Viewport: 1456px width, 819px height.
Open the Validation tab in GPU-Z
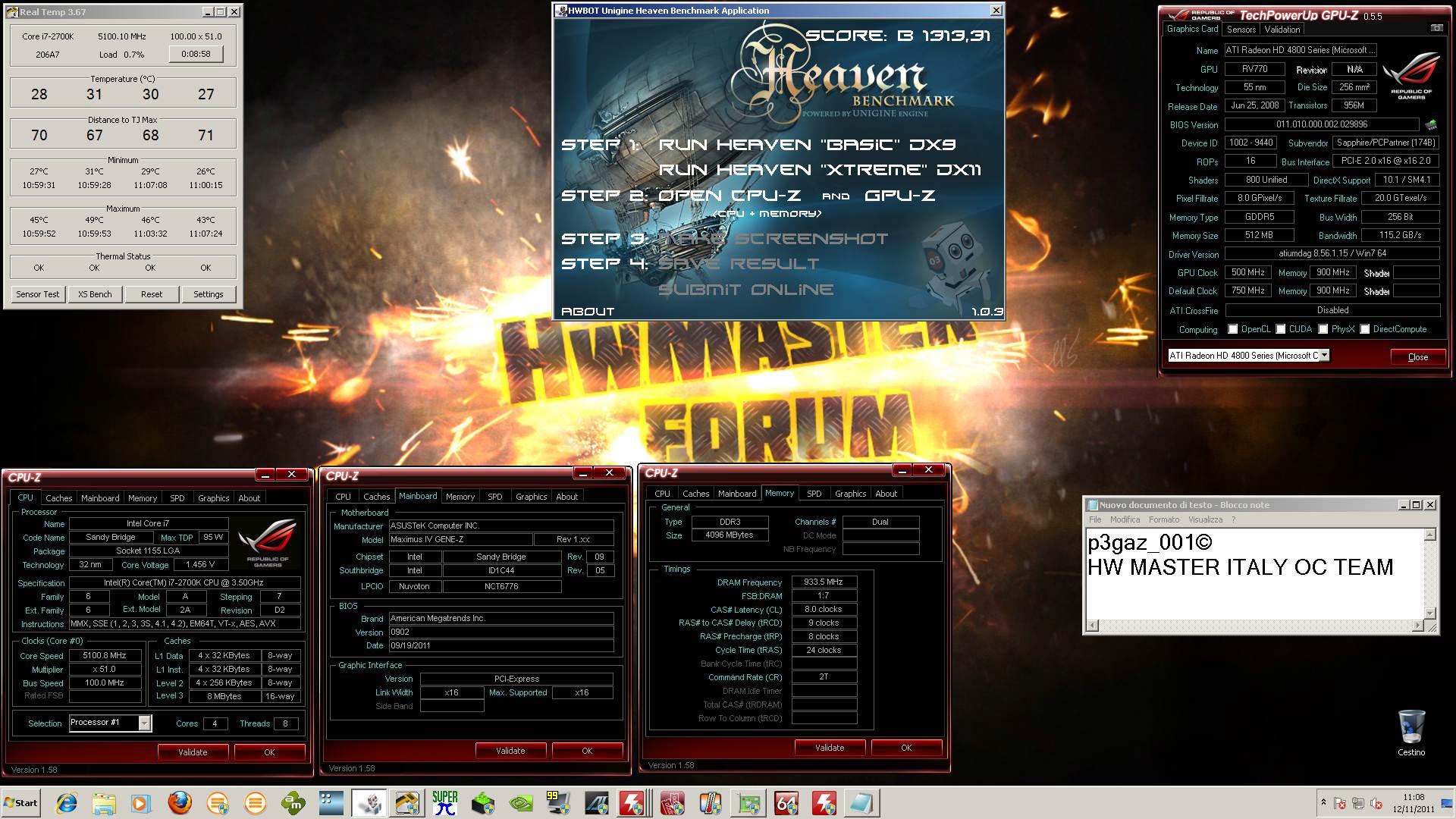(1282, 30)
